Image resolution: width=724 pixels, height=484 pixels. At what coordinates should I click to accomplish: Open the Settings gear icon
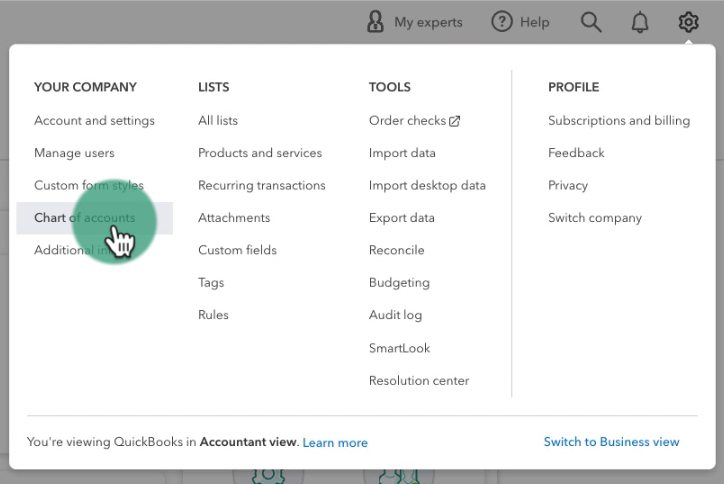(688, 22)
